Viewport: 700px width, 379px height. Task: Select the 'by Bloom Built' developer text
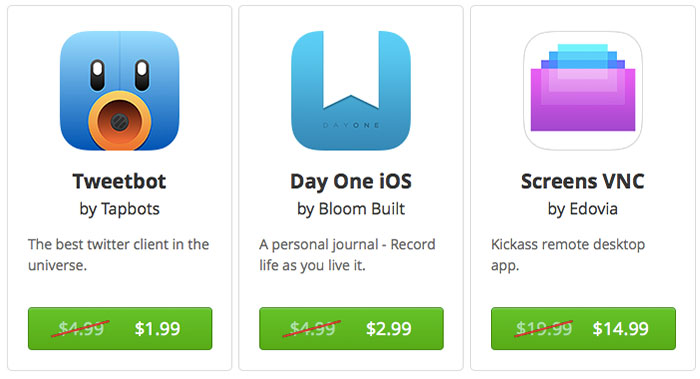(x=351, y=209)
